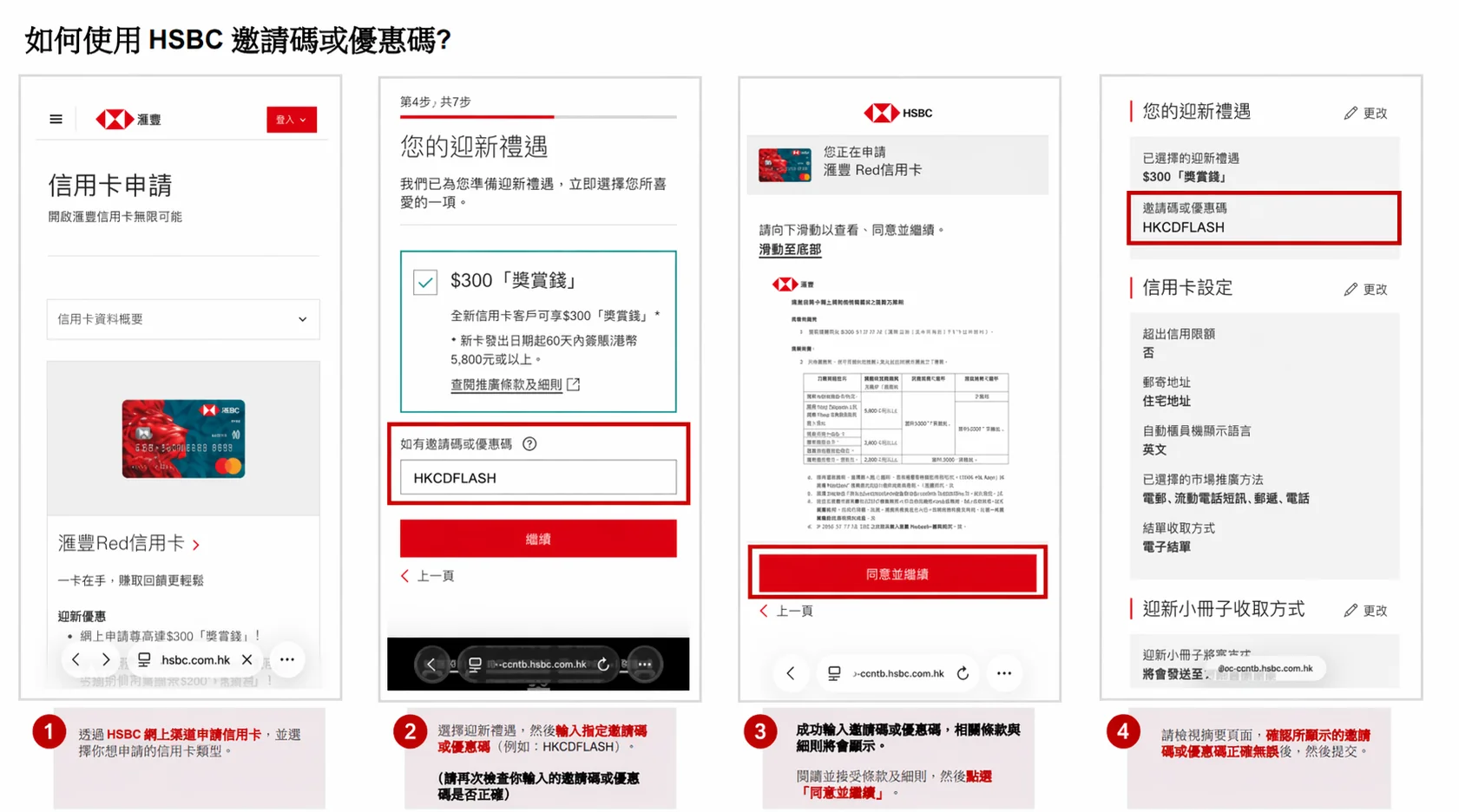Click the help icon next to 如有邀請碼或優惠碼
Viewport: 1459px width, 812px height.
click(x=529, y=444)
